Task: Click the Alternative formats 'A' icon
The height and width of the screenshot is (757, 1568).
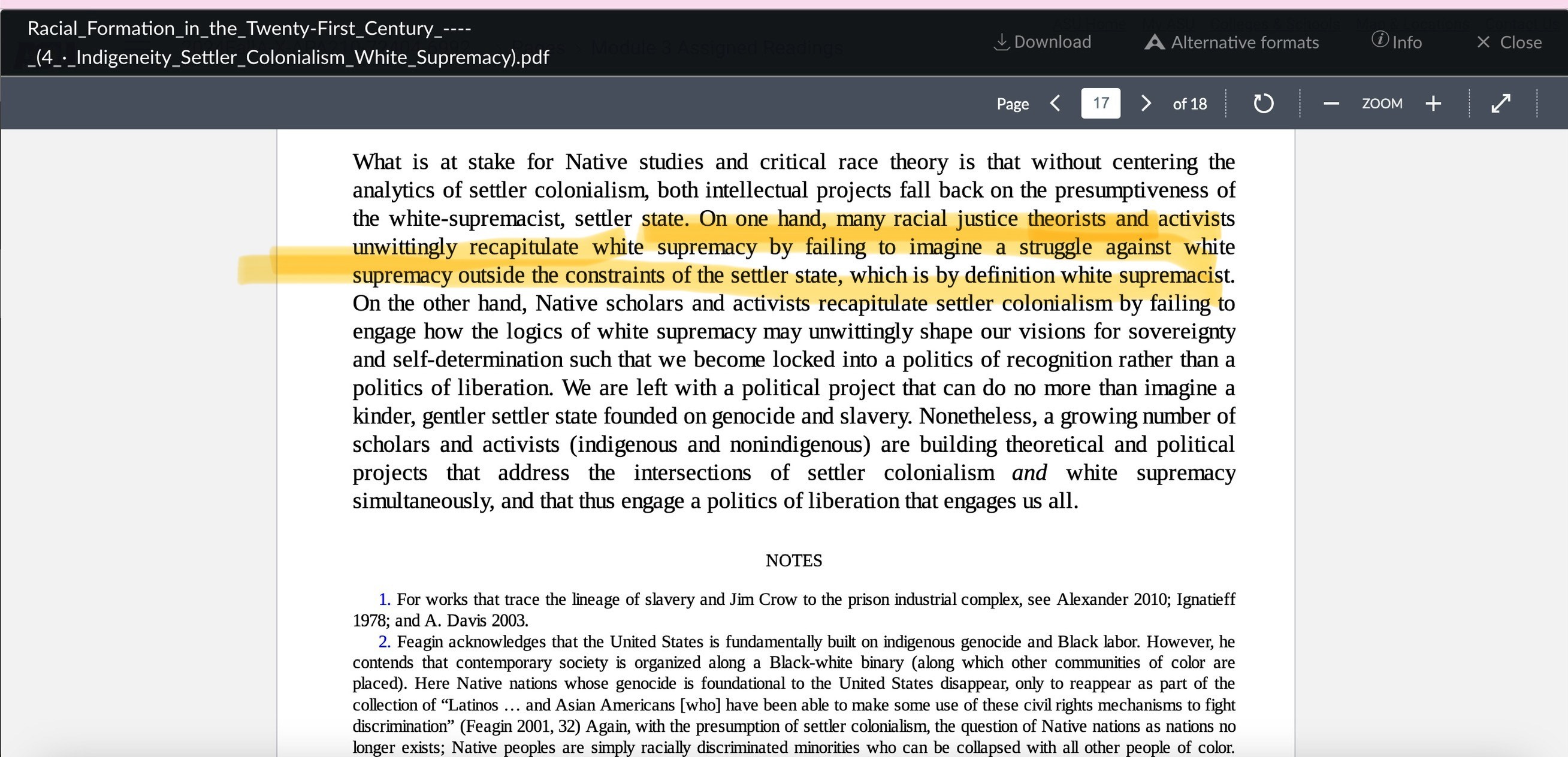Action: tap(1154, 42)
